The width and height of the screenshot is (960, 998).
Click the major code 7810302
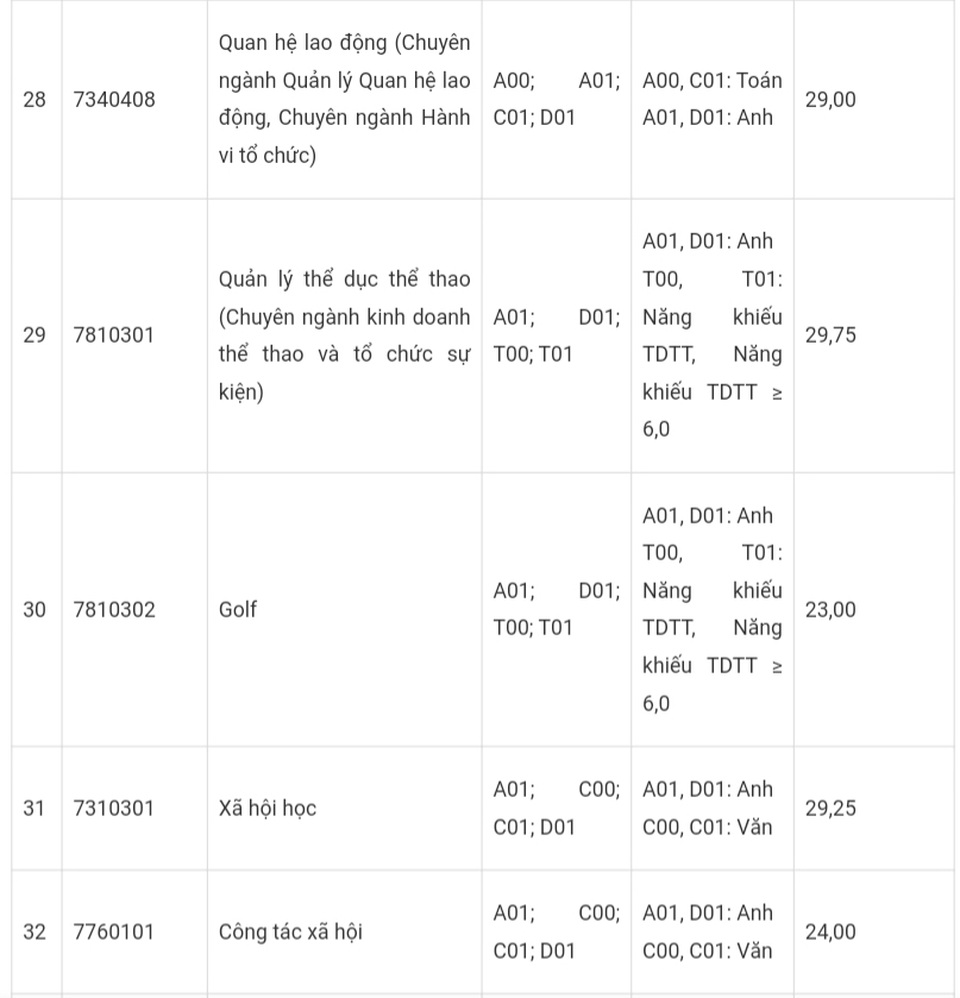(114, 609)
